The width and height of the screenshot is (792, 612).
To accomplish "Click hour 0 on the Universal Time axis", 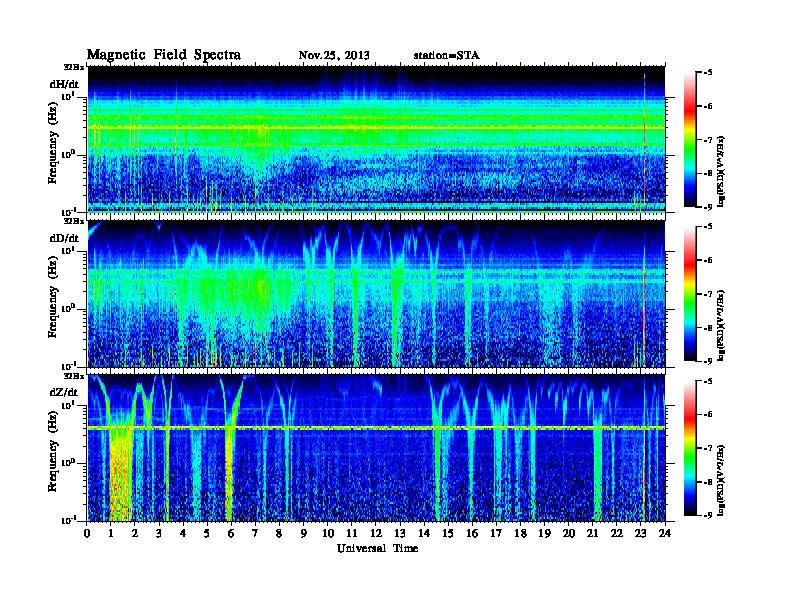I will (87, 533).
